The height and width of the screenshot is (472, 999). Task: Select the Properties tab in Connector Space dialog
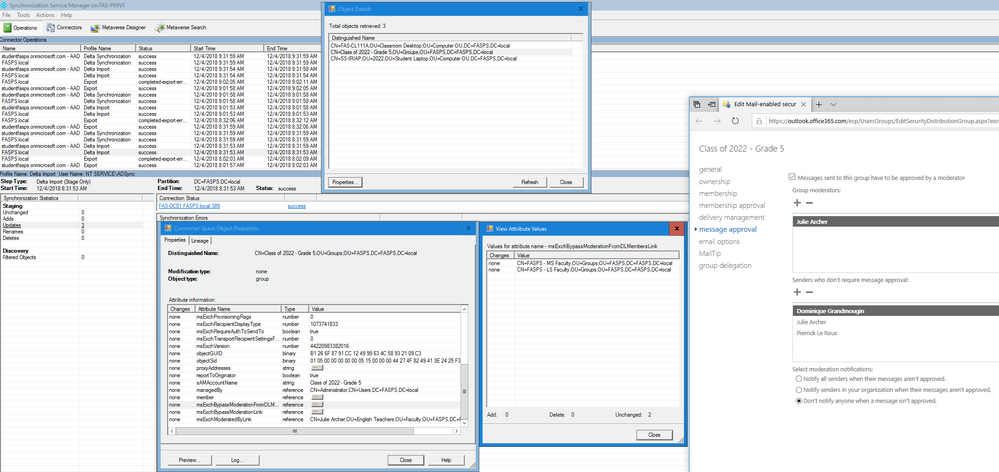click(x=175, y=240)
